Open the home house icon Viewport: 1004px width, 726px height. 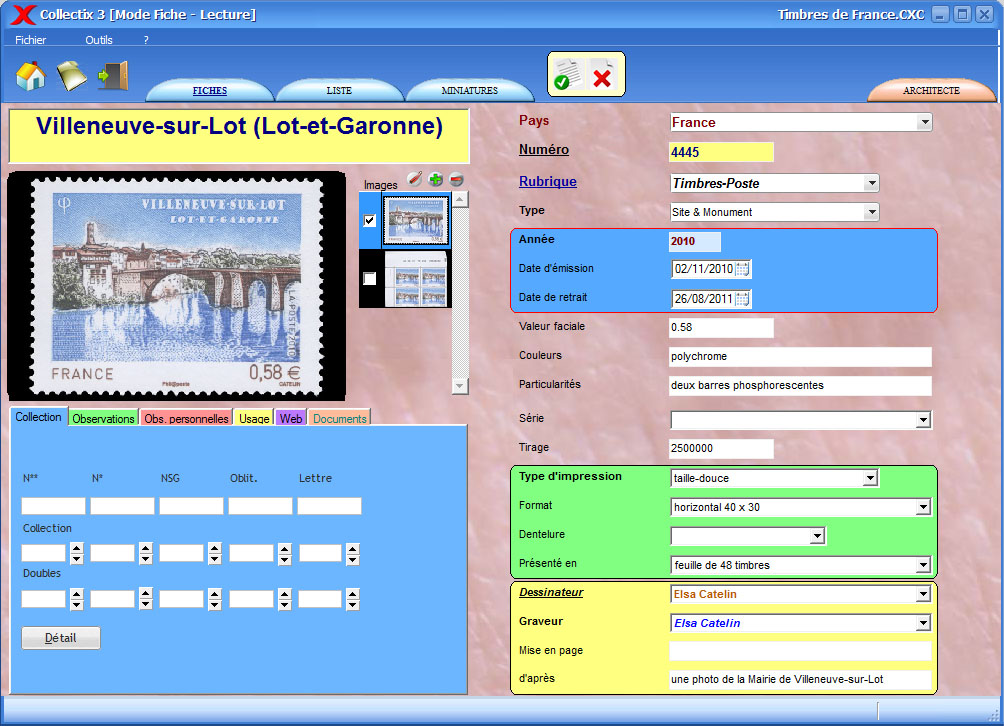point(31,76)
